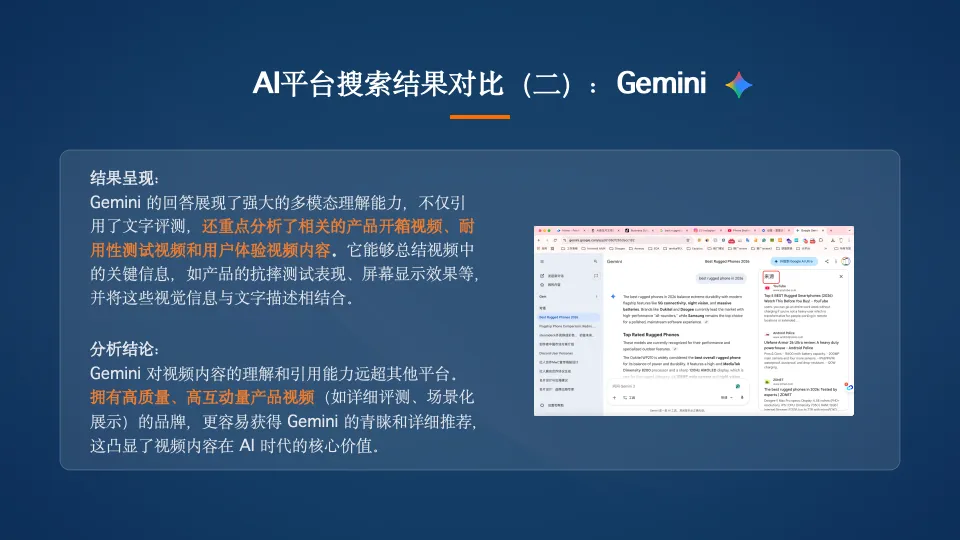Click the Gemini browser screenshot thumbnail
This screenshot has width=960, height=540.
click(x=694, y=321)
